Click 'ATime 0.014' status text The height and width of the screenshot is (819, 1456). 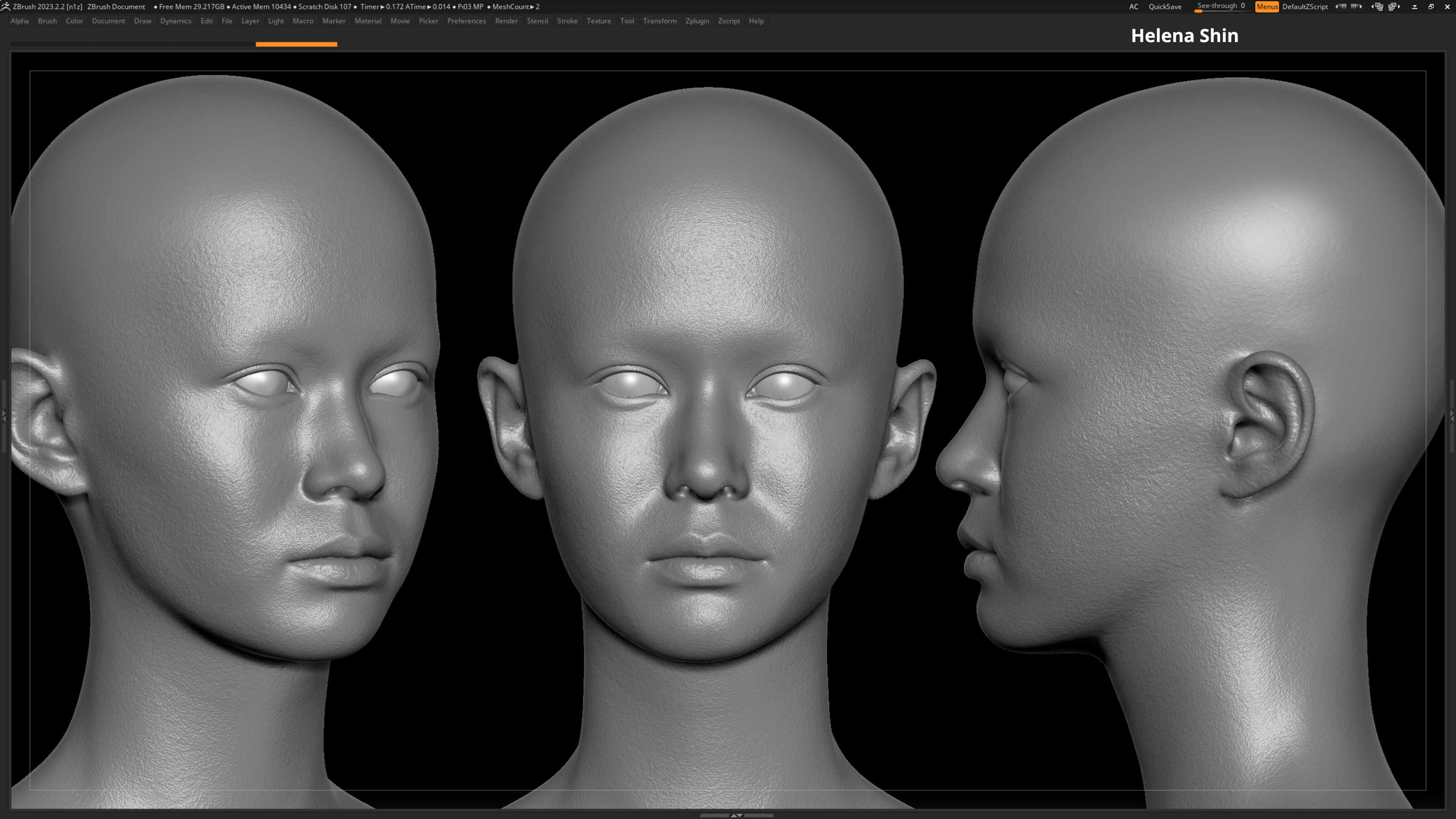[x=428, y=6]
